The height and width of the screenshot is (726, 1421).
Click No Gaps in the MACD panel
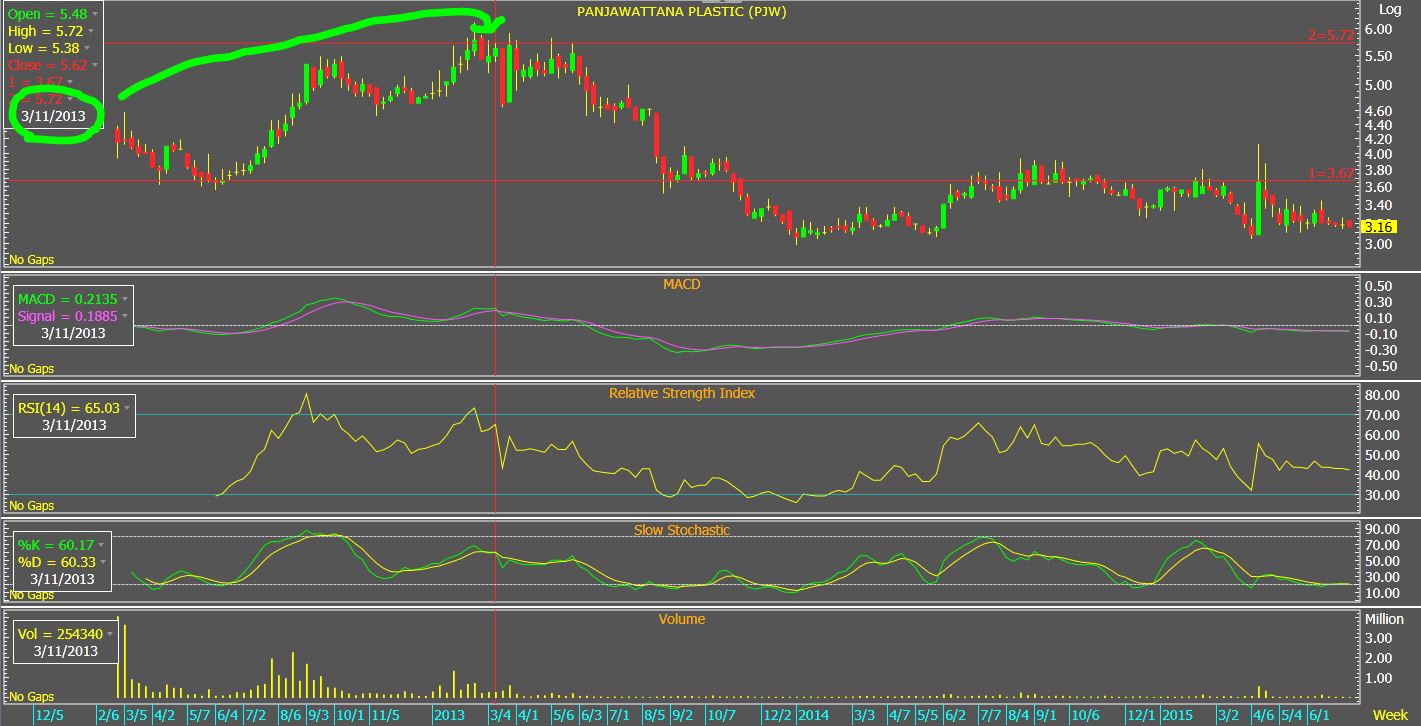click(31, 369)
